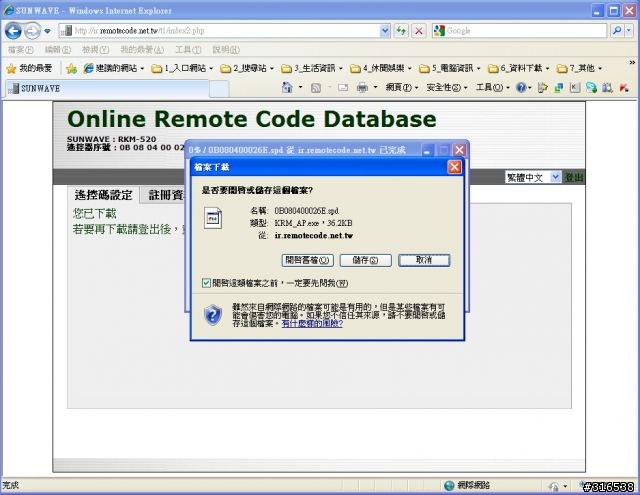This screenshot has width=640, height=495.
Task: Open the 工具(T) menu in the menu bar
Action: tap(188, 50)
